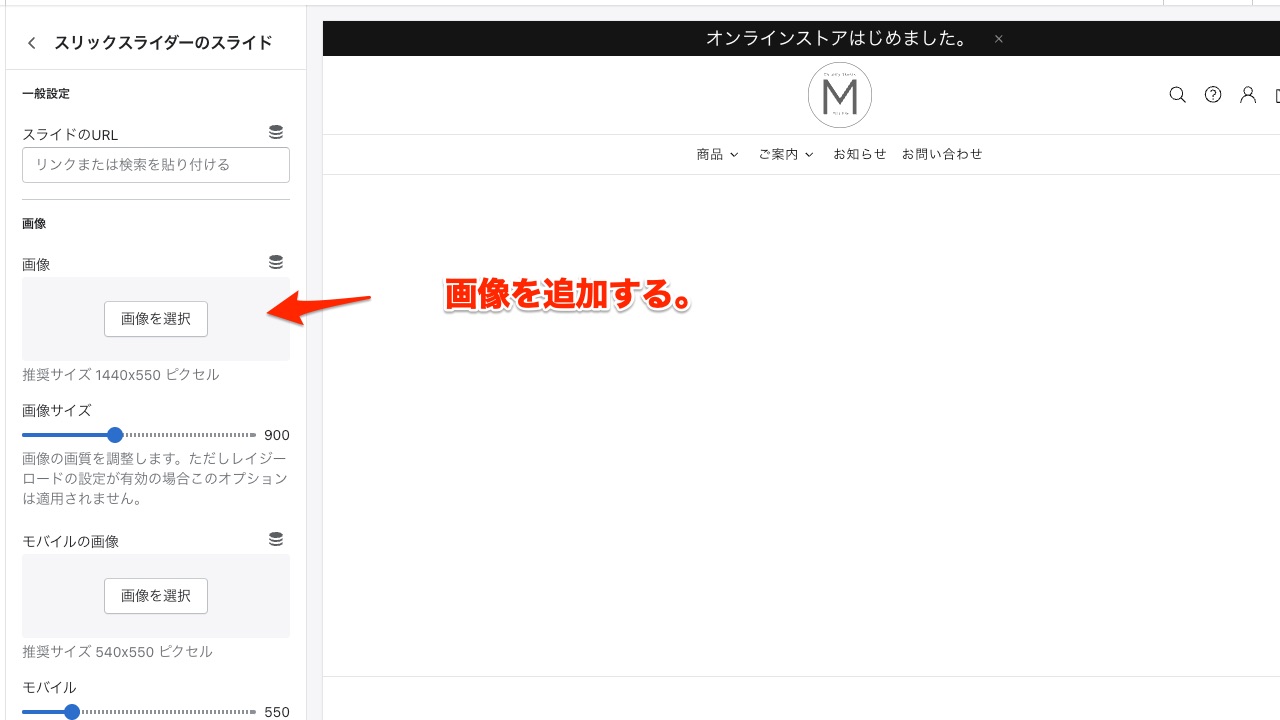Click the 550 mobile size value

[277, 712]
